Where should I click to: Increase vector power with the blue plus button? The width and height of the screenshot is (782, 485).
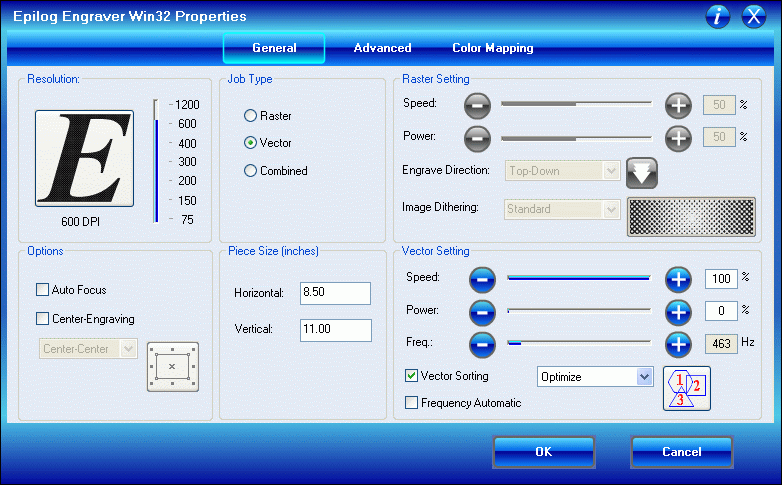pos(678,312)
